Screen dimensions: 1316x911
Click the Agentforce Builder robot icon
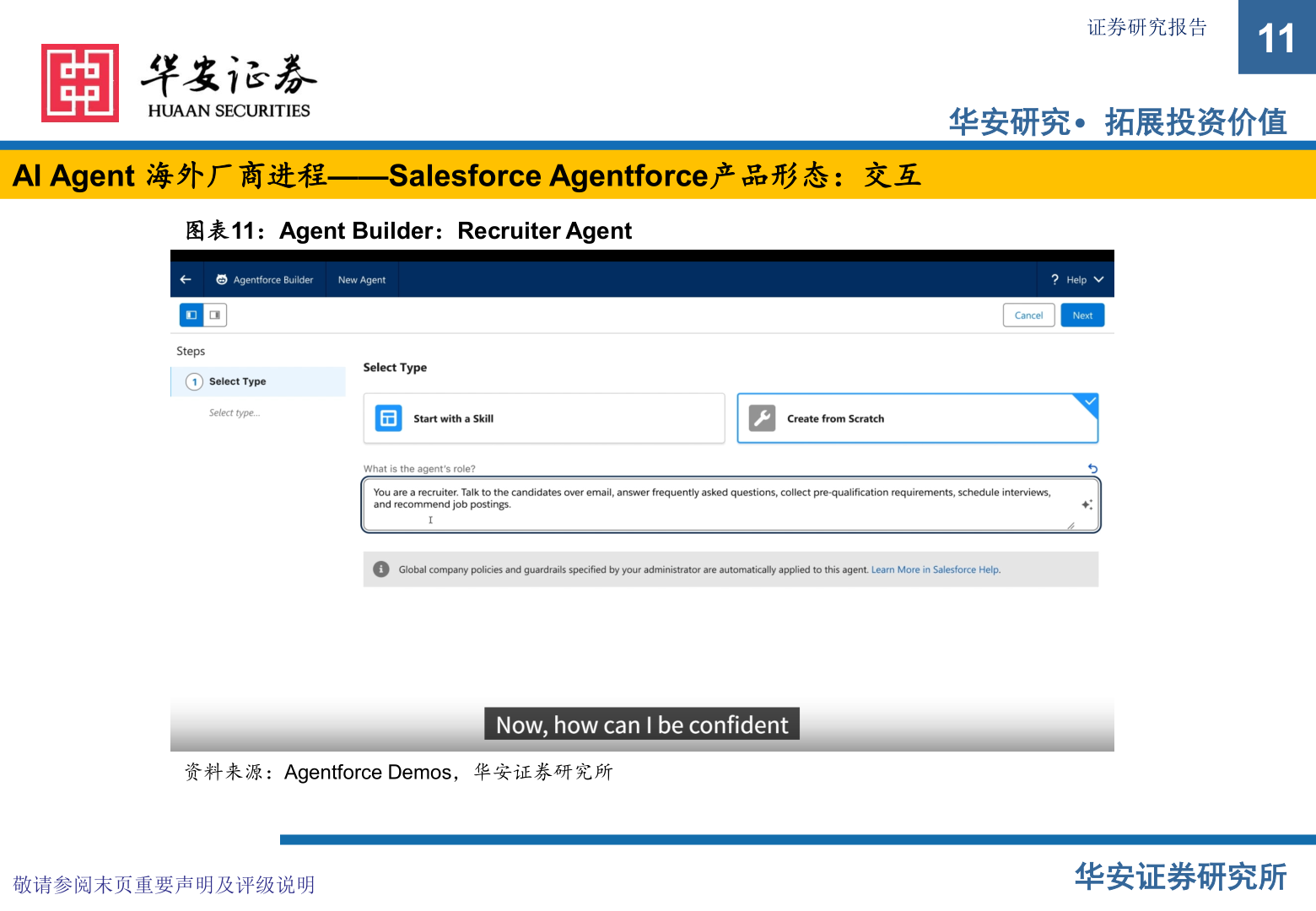point(222,279)
